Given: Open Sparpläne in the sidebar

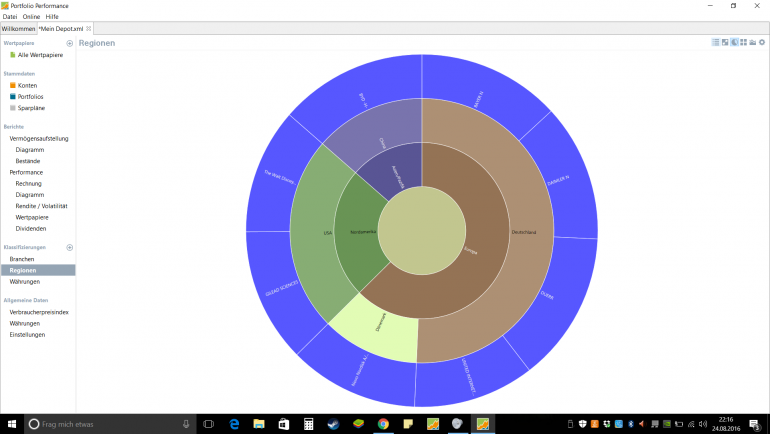Looking at the screenshot, I should click(x=31, y=108).
